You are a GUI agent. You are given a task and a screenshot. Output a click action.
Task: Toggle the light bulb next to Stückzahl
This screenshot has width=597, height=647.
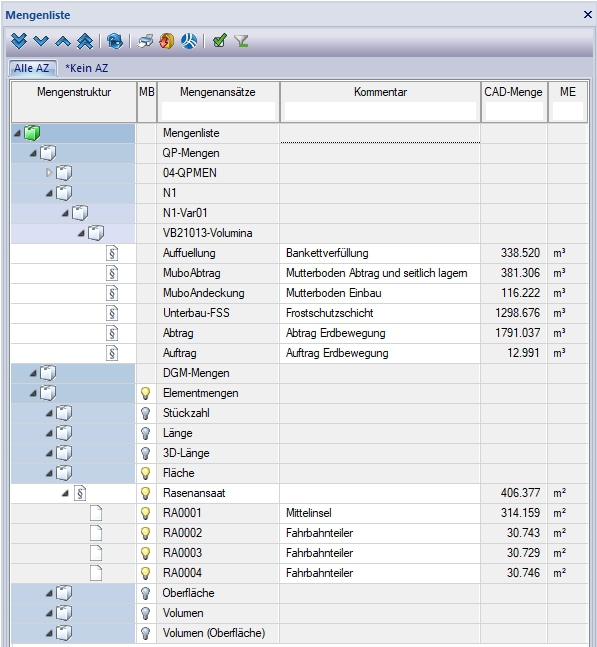click(x=145, y=413)
